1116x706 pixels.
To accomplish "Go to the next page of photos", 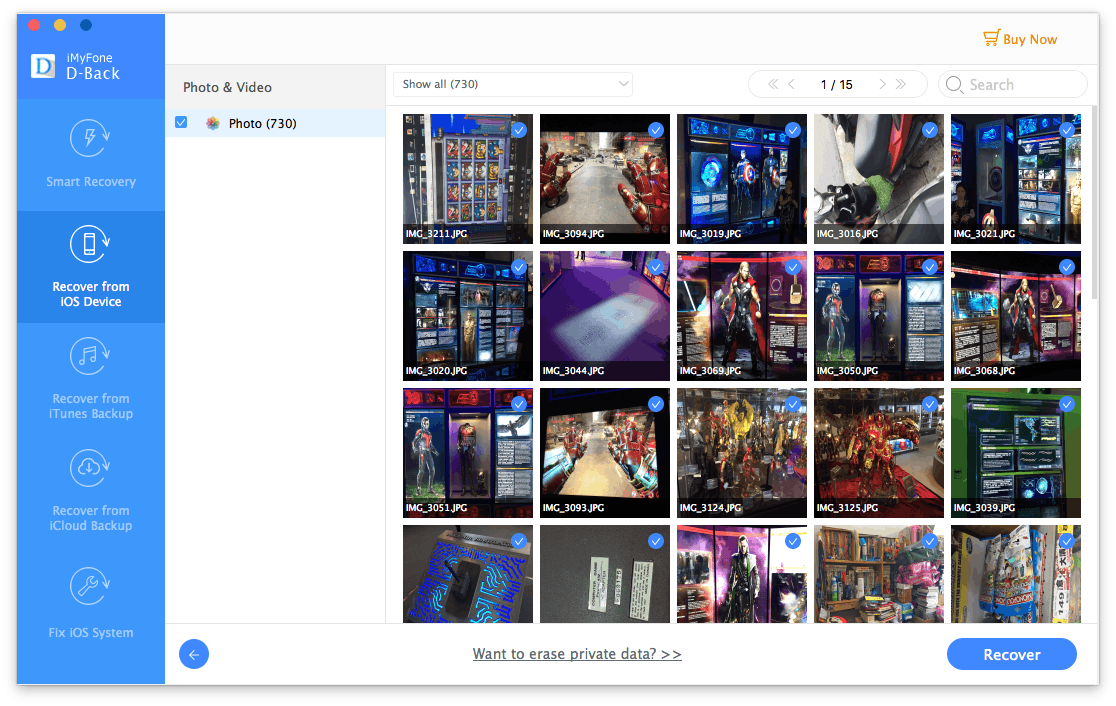I will point(883,84).
